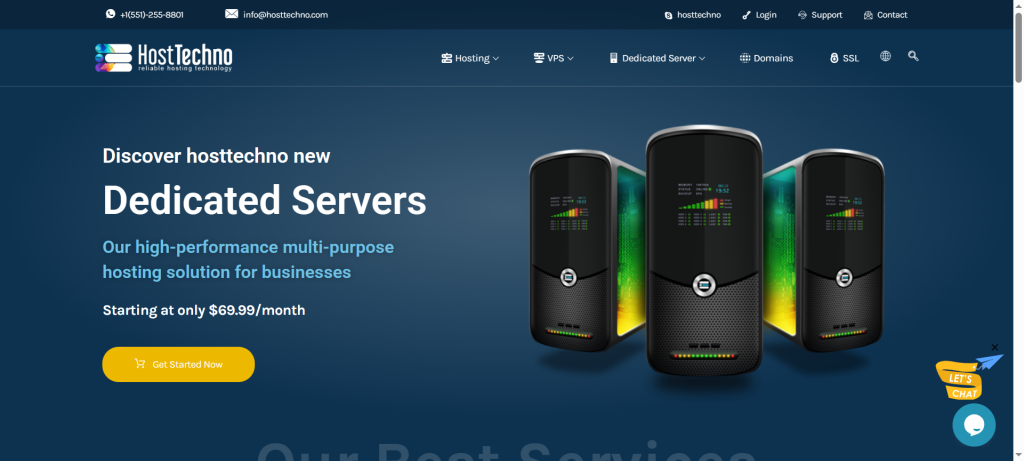Click the Dedicated Server tower icon
Viewport: 1024px width, 461px height.
tap(613, 58)
